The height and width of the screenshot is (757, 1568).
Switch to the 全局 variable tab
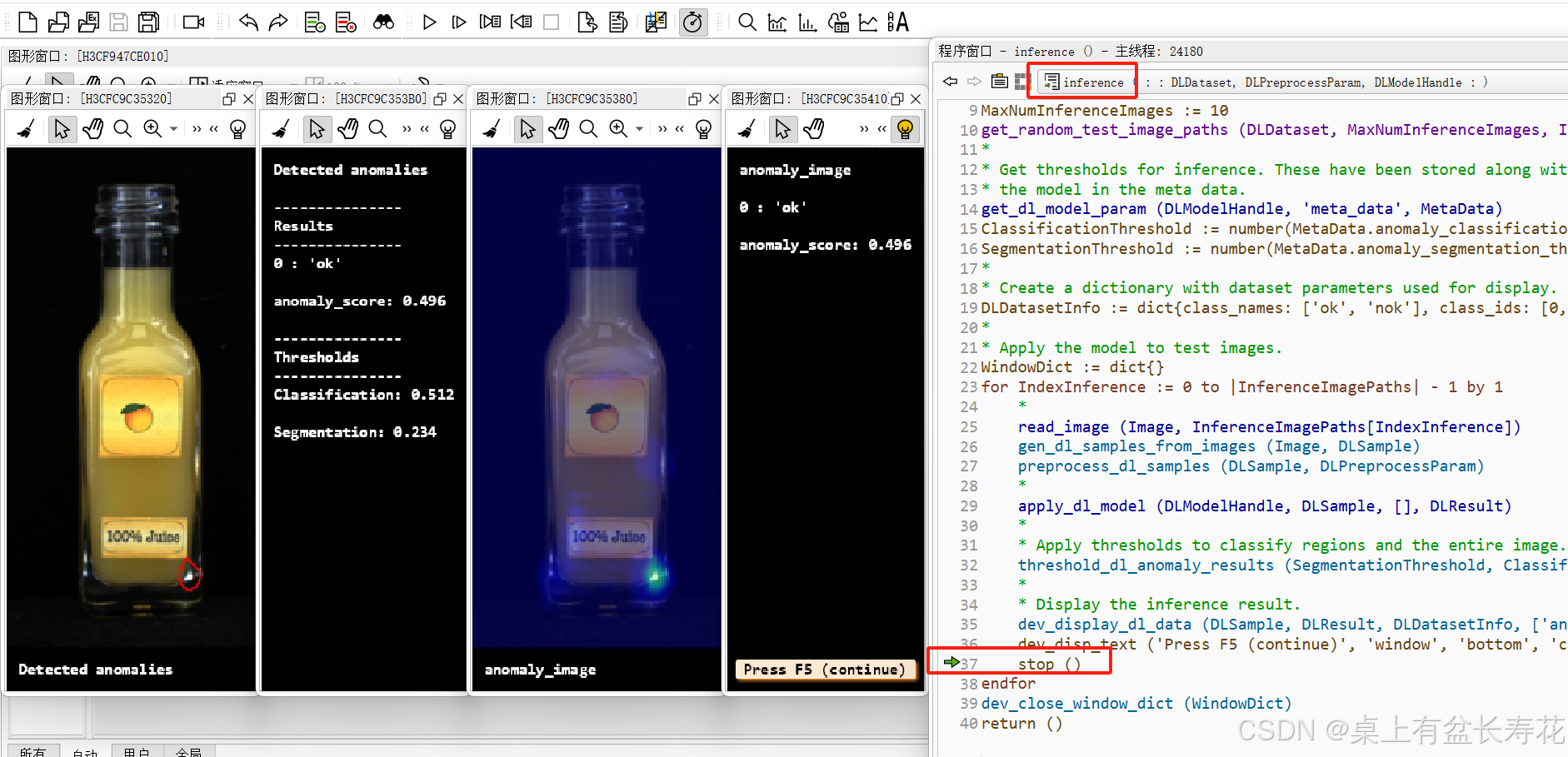(x=188, y=751)
